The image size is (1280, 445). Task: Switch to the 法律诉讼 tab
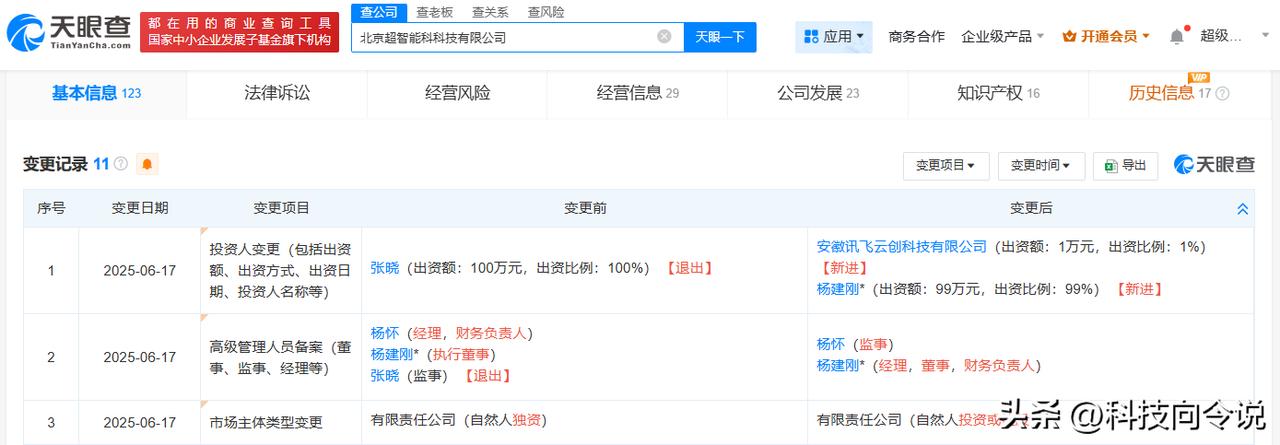point(277,94)
